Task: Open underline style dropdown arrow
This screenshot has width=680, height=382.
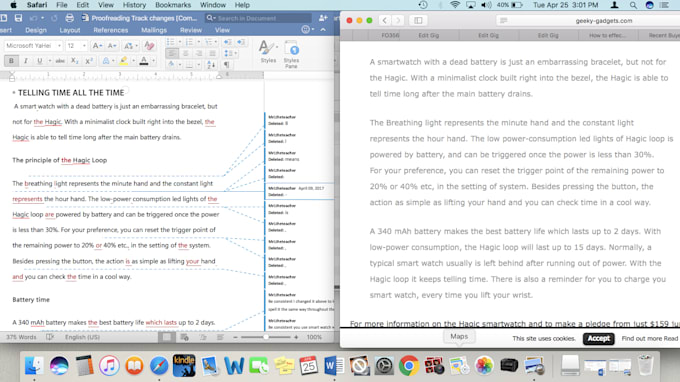Action: coord(49,61)
